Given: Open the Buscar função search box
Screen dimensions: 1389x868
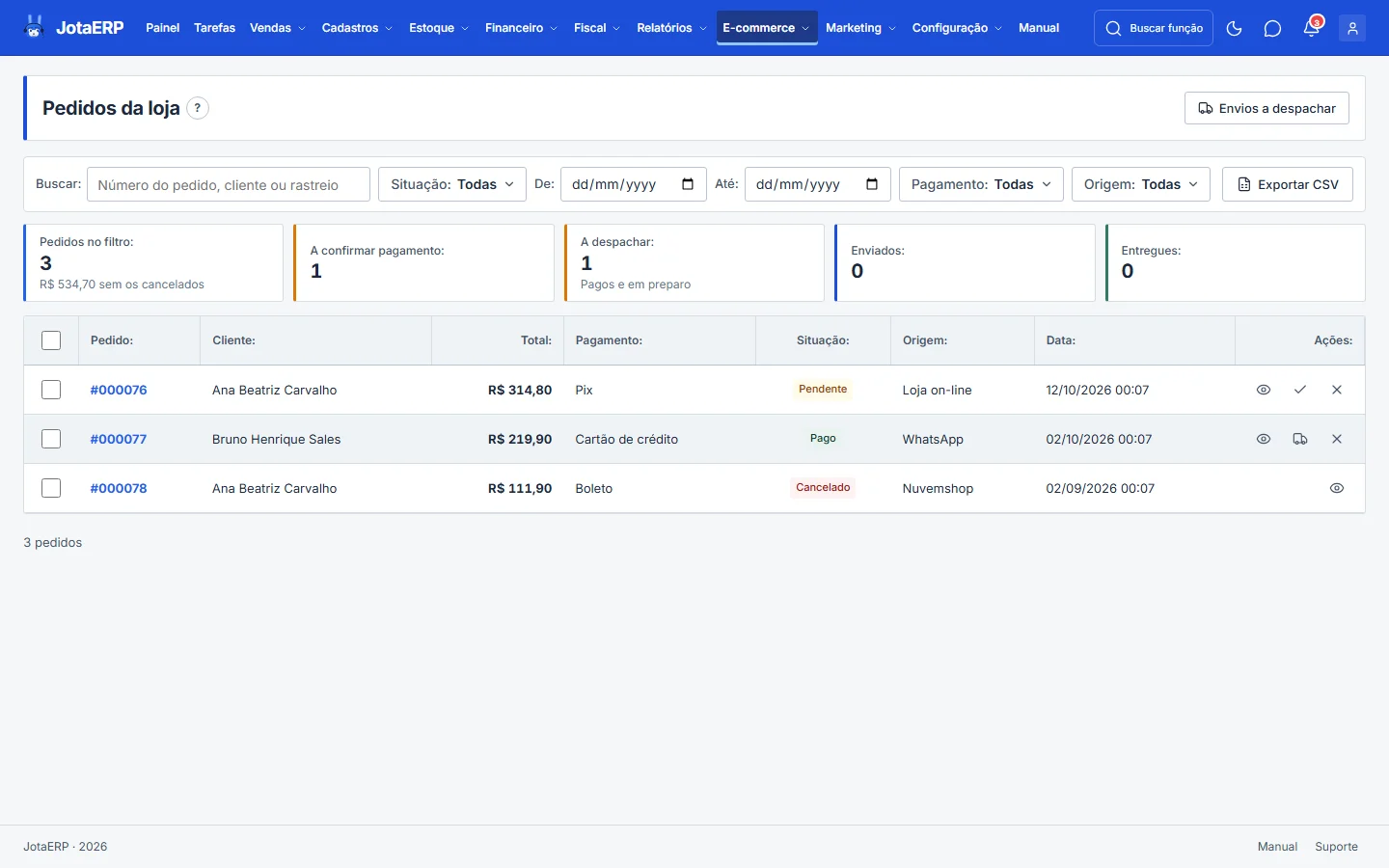Looking at the screenshot, I should coord(1154,28).
